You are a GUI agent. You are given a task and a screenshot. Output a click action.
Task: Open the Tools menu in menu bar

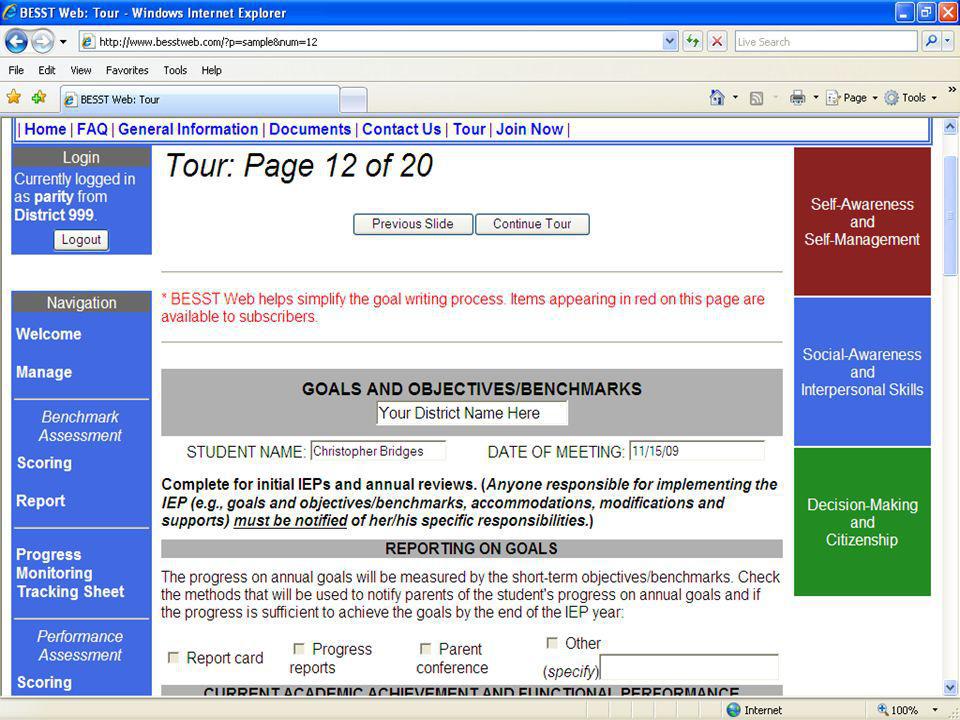[x=175, y=70]
